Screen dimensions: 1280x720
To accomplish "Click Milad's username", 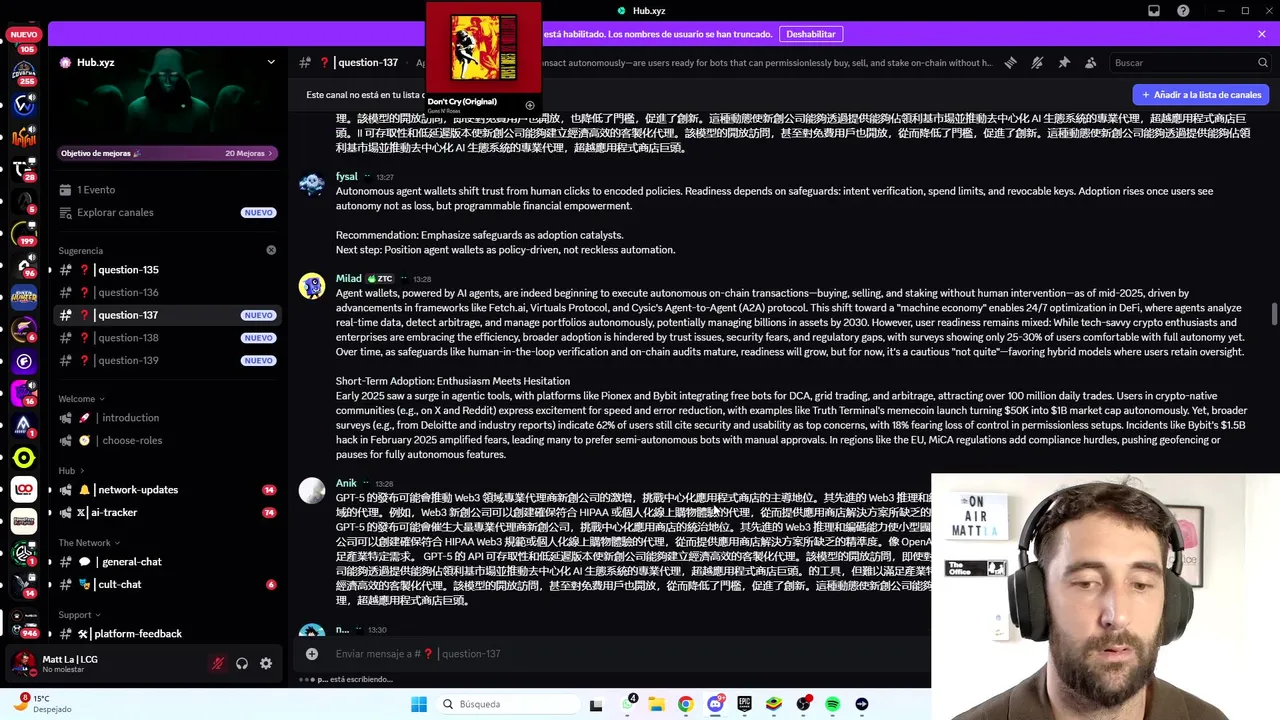I will (x=349, y=279).
